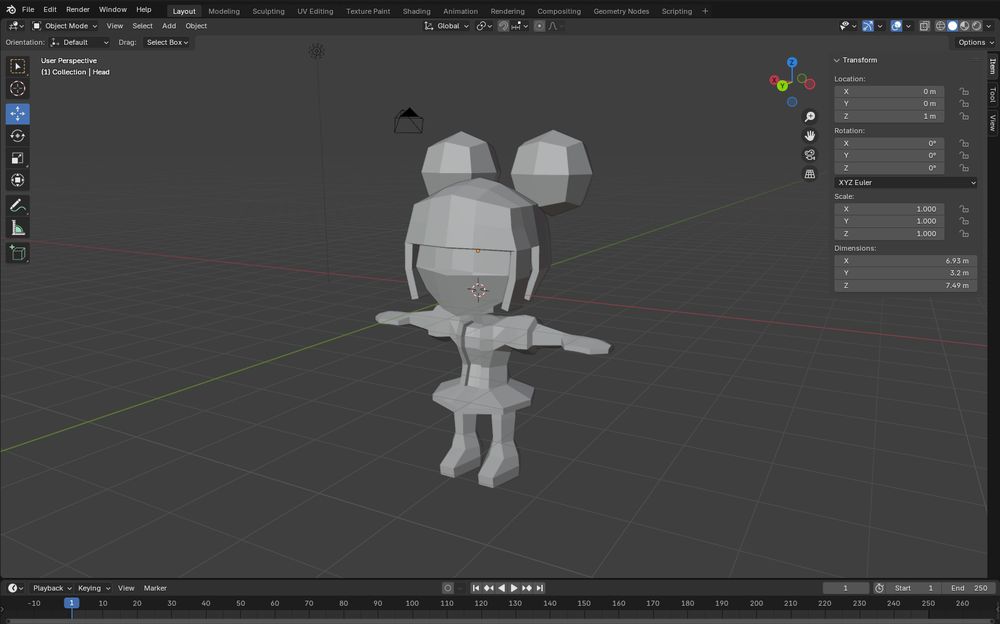This screenshot has height=624, width=1000.
Task: Switch to the Modeling workspace tab
Action: tap(224, 11)
